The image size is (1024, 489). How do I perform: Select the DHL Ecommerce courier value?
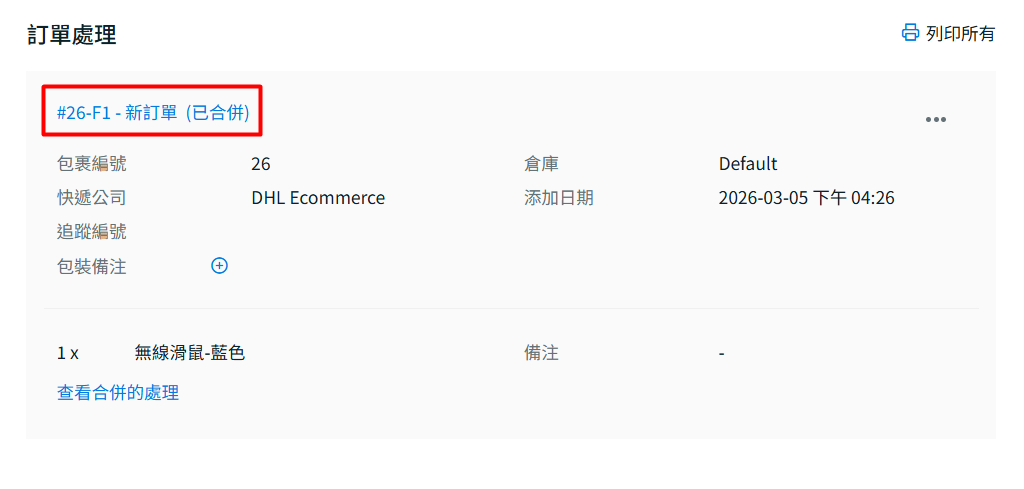(318, 198)
